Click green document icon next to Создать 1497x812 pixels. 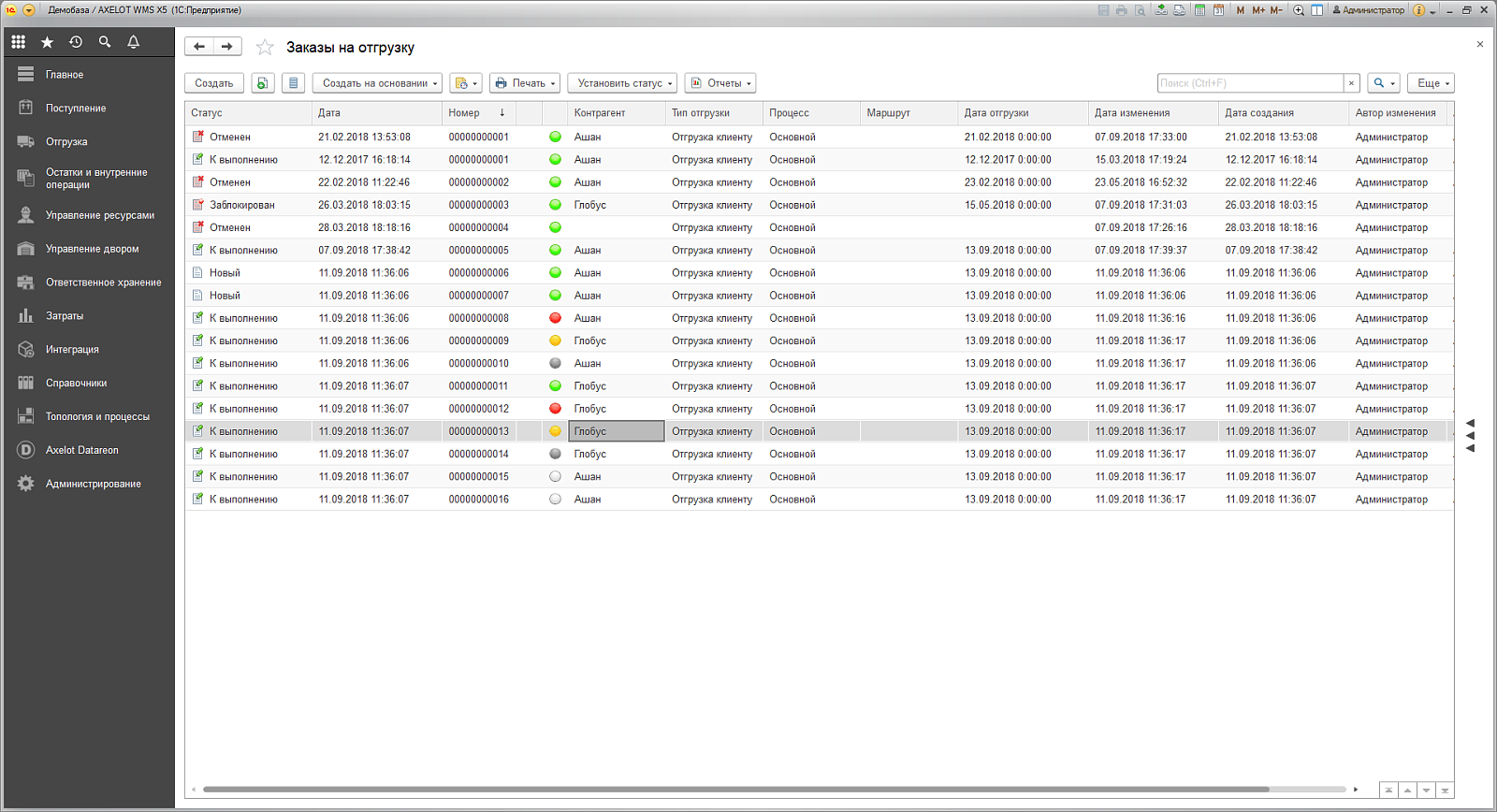pyautogui.click(x=263, y=83)
